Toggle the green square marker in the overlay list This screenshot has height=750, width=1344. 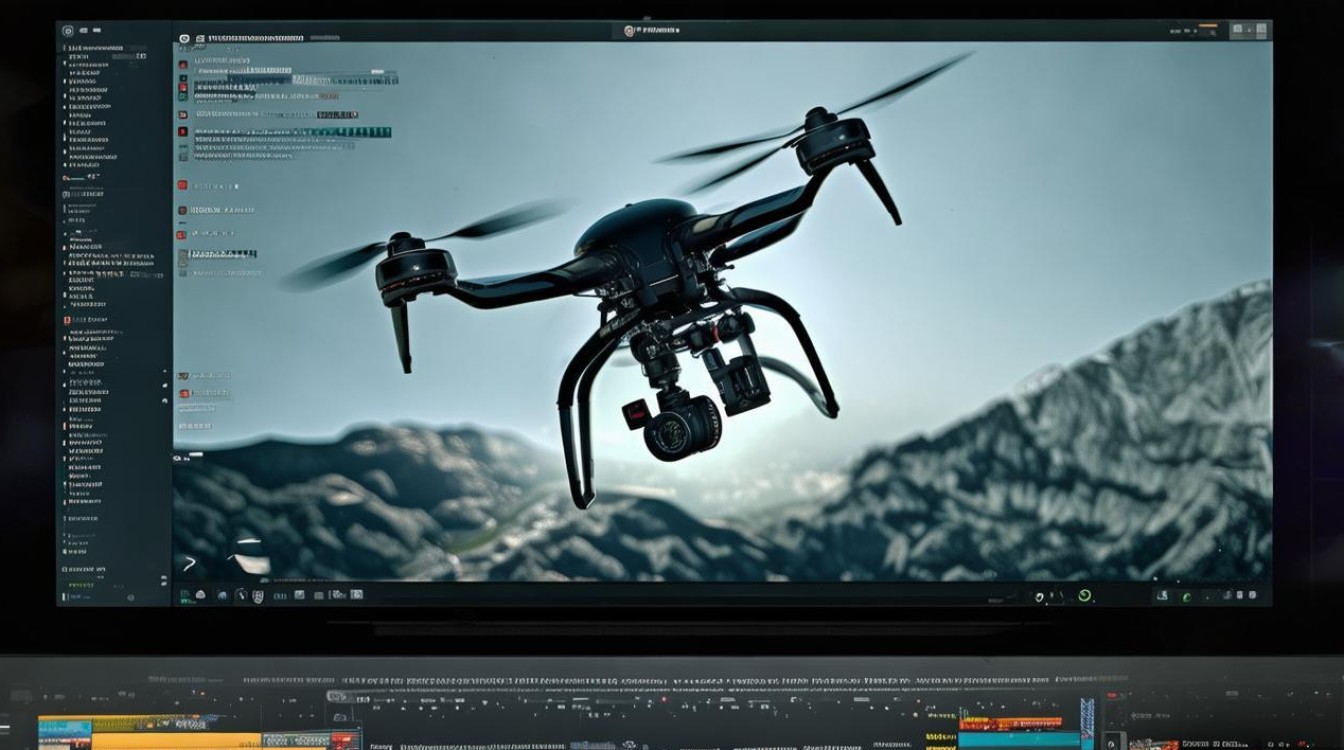pos(183,97)
